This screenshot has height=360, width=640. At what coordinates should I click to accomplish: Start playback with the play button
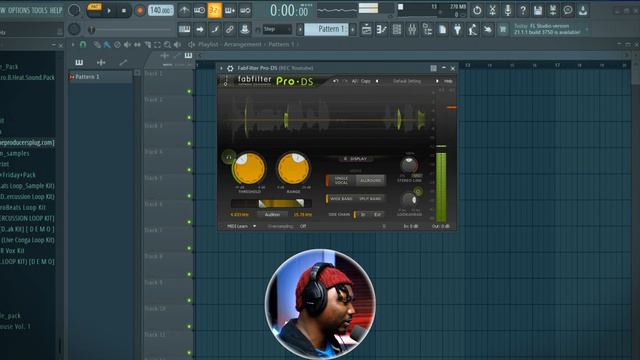click(x=109, y=11)
